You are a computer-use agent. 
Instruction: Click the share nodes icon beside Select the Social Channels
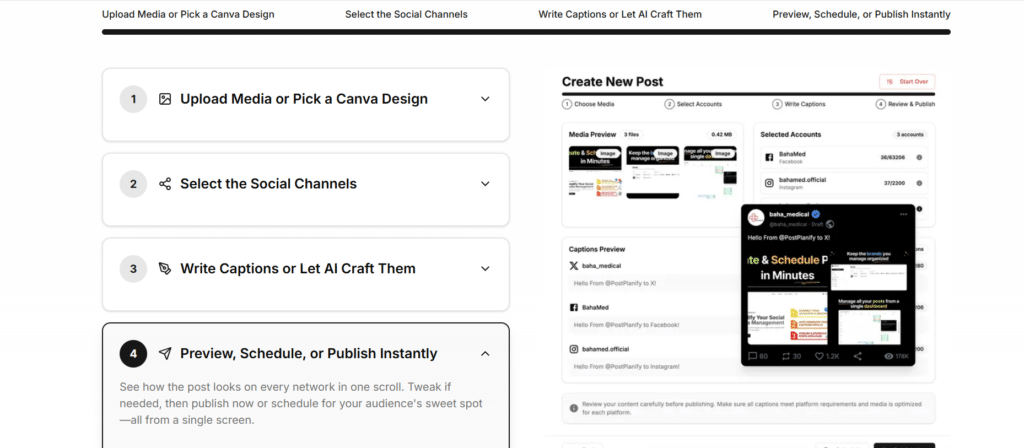[x=165, y=184]
